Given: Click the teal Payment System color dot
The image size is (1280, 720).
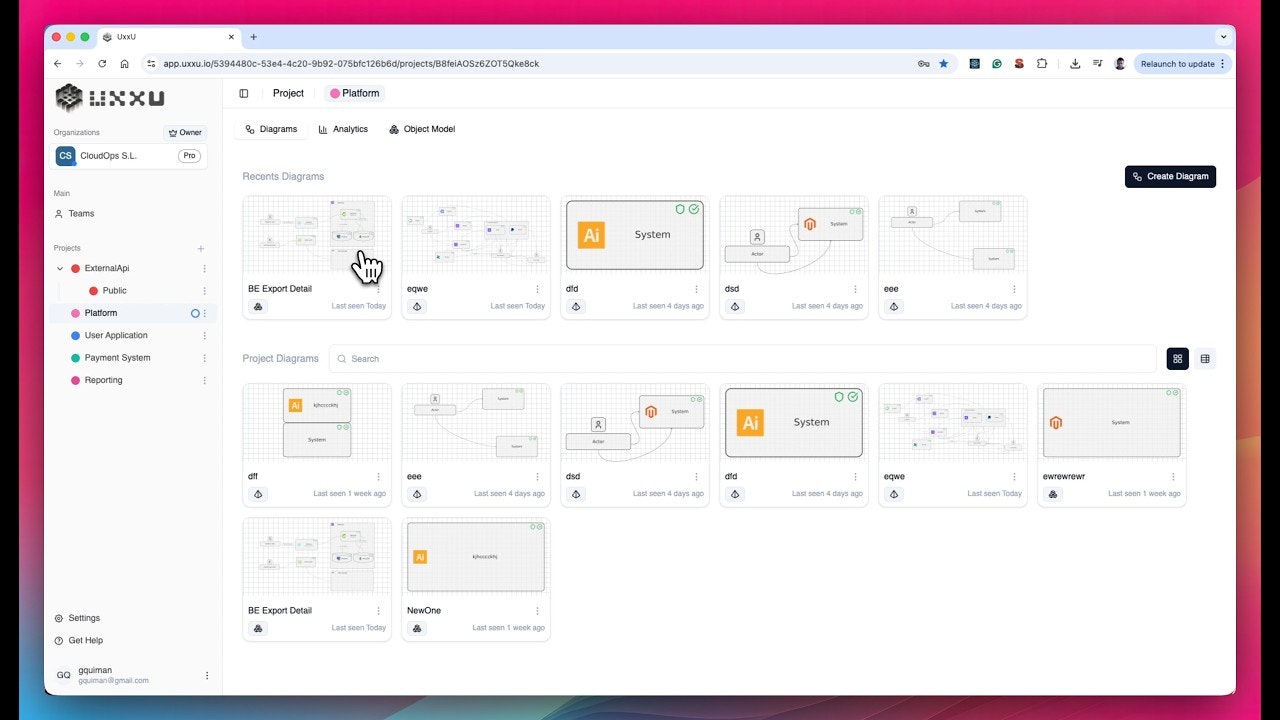Looking at the screenshot, I should 75,358.
